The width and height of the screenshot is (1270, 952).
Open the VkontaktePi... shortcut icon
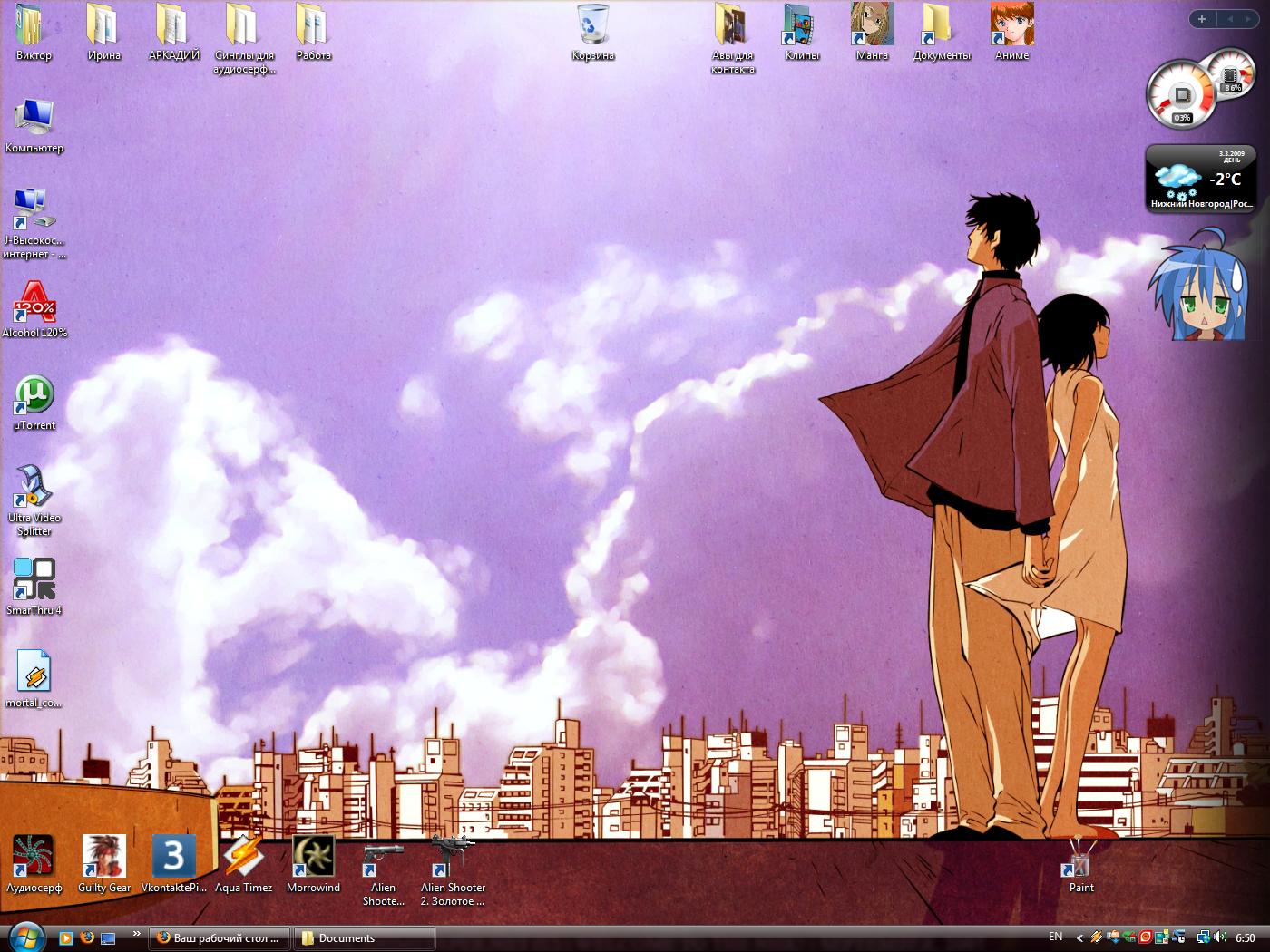click(x=173, y=864)
